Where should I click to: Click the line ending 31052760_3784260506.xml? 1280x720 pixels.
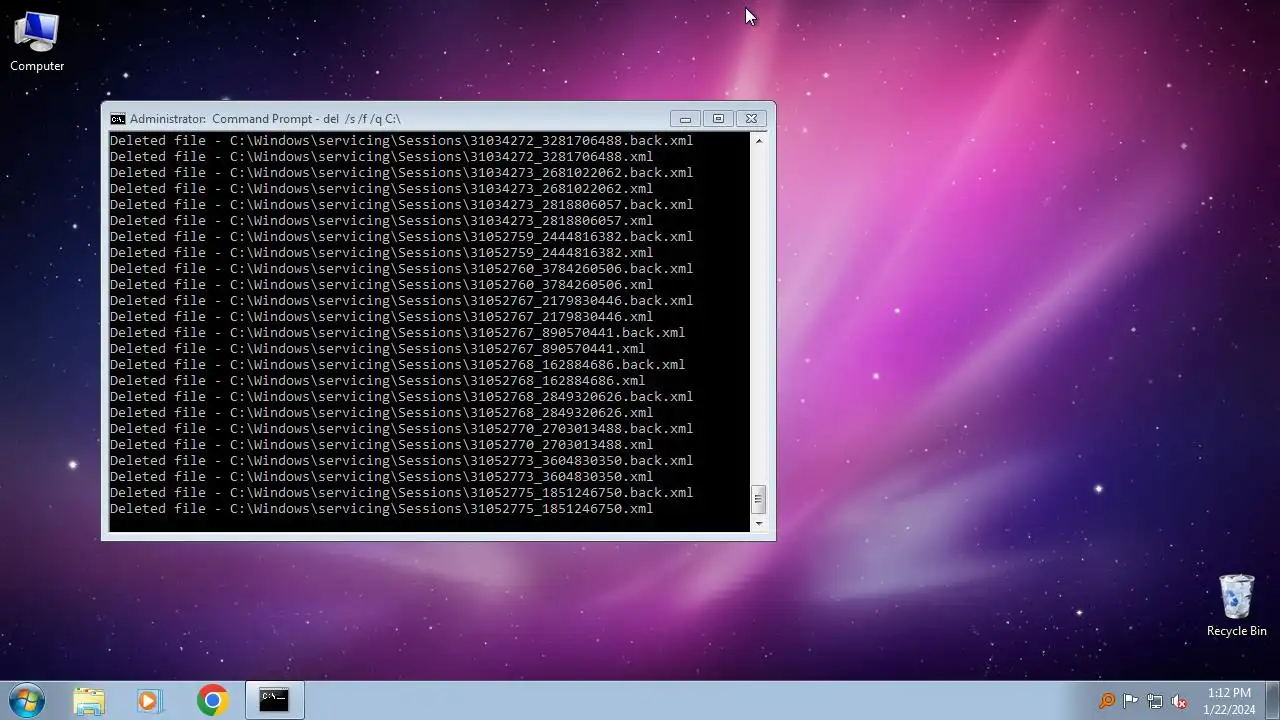(381, 285)
